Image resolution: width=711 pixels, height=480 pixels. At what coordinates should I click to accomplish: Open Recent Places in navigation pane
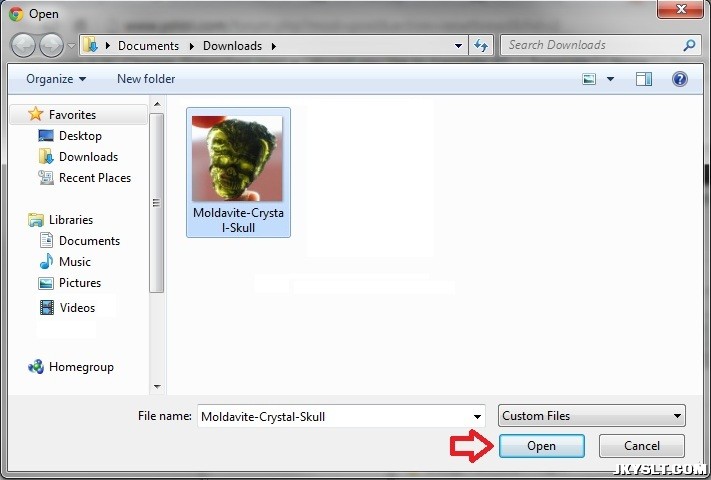95,178
